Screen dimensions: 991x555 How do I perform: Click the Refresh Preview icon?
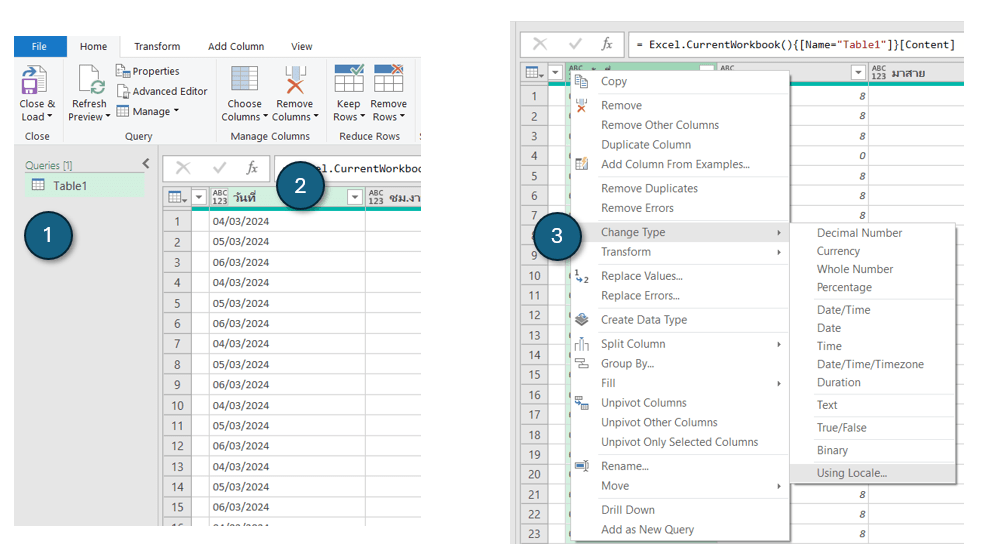point(89,81)
